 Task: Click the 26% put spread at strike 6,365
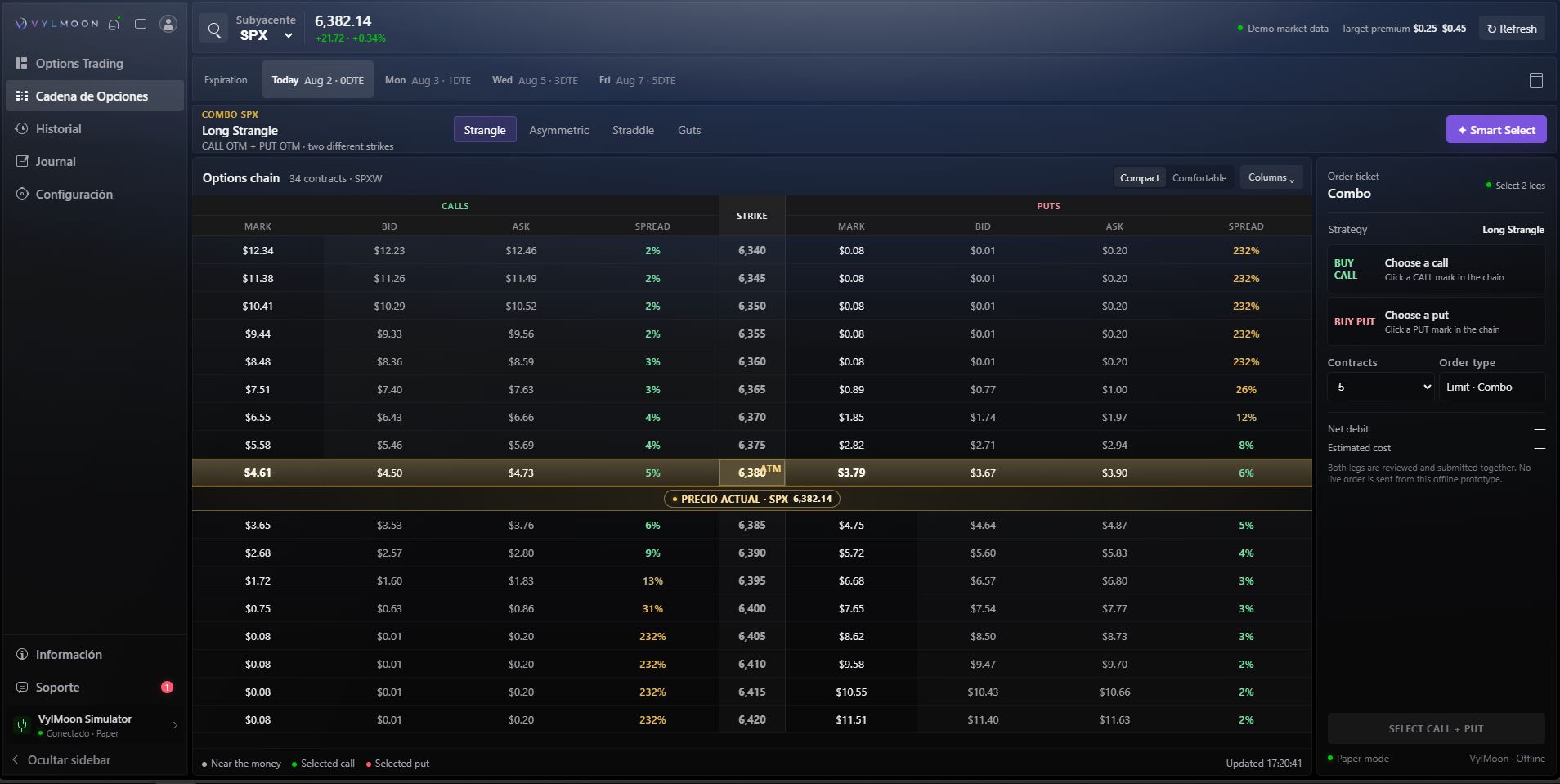click(1246, 389)
